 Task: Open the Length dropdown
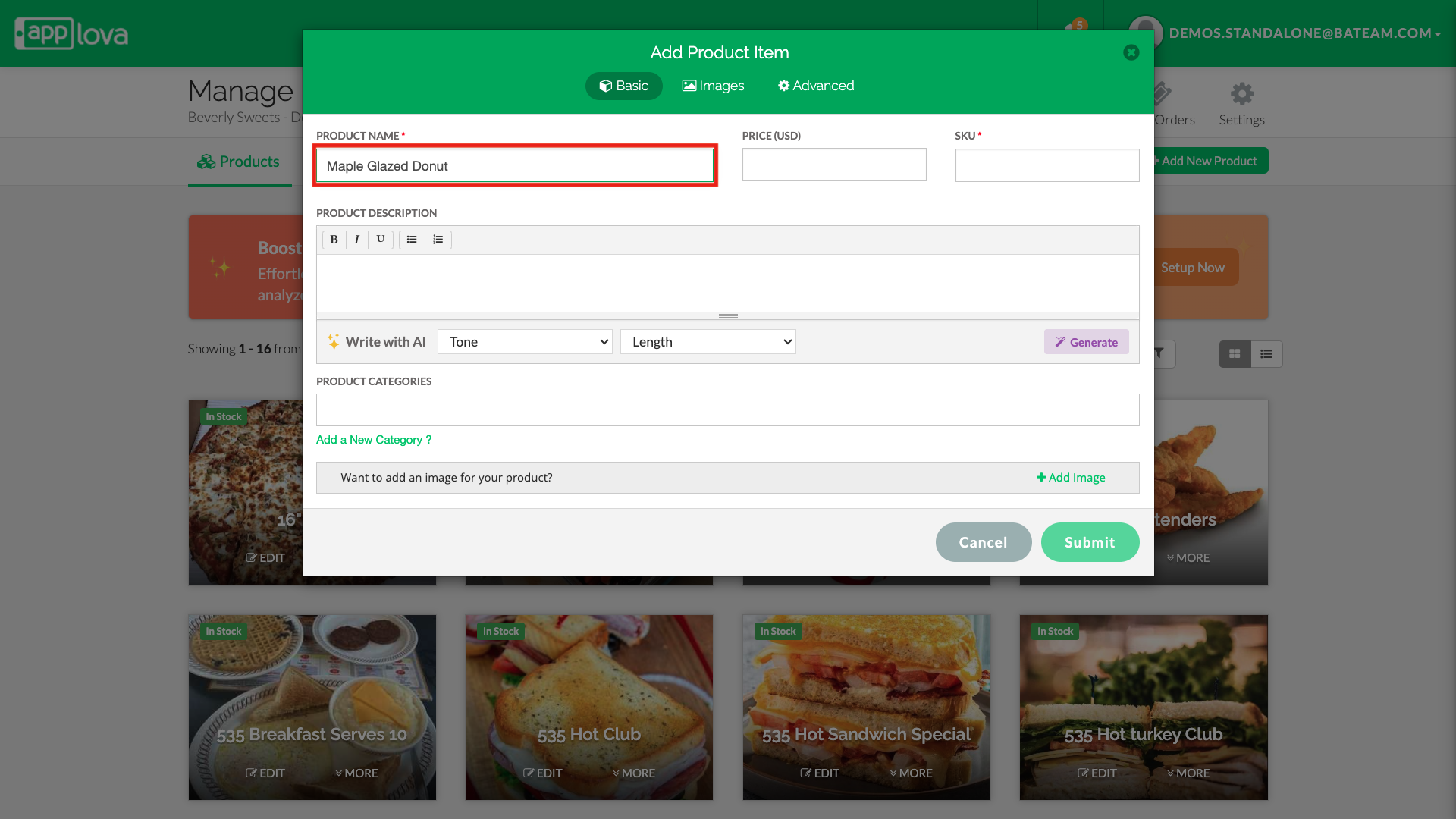(x=708, y=342)
